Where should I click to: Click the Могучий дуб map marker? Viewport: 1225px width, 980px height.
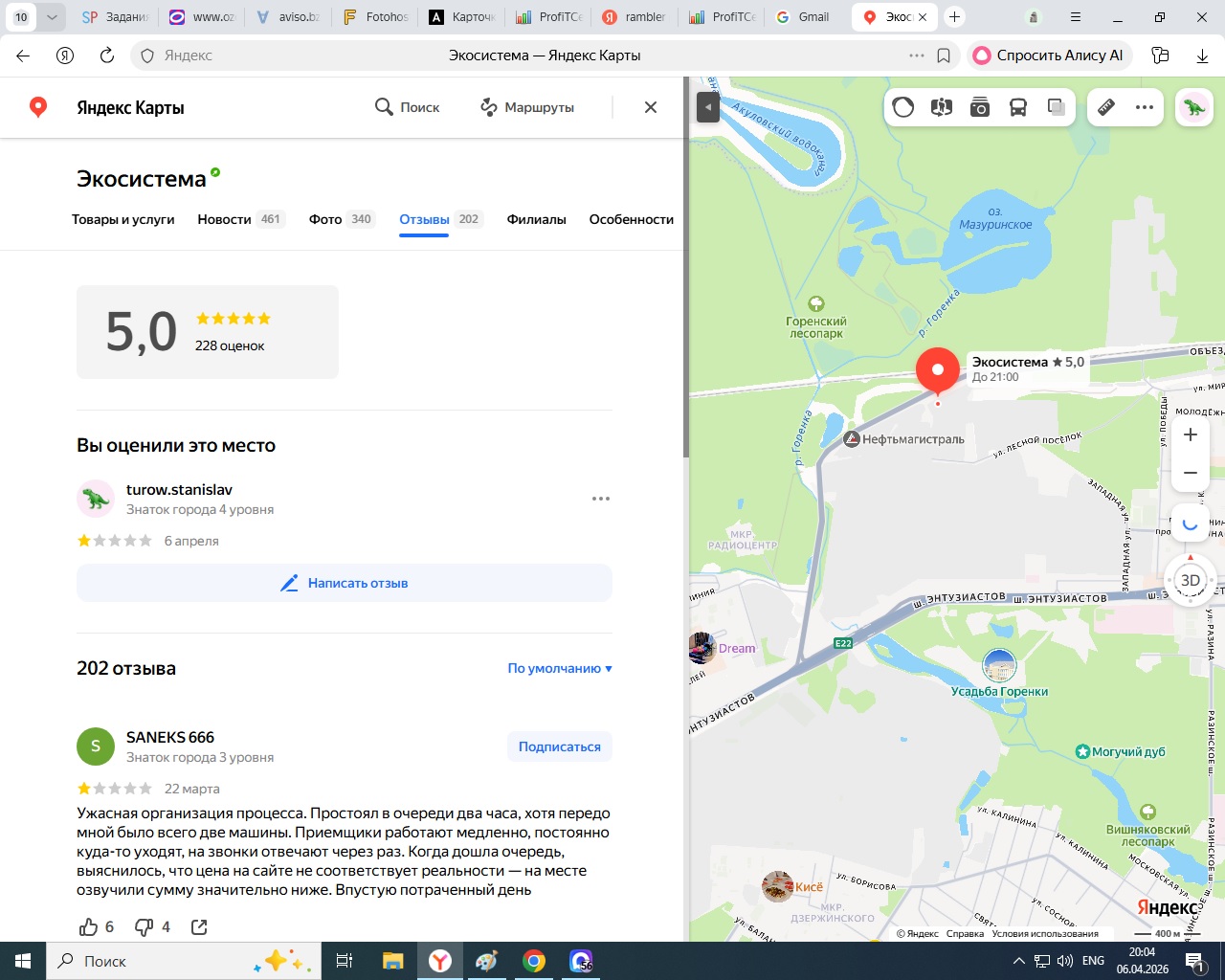(1082, 751)
